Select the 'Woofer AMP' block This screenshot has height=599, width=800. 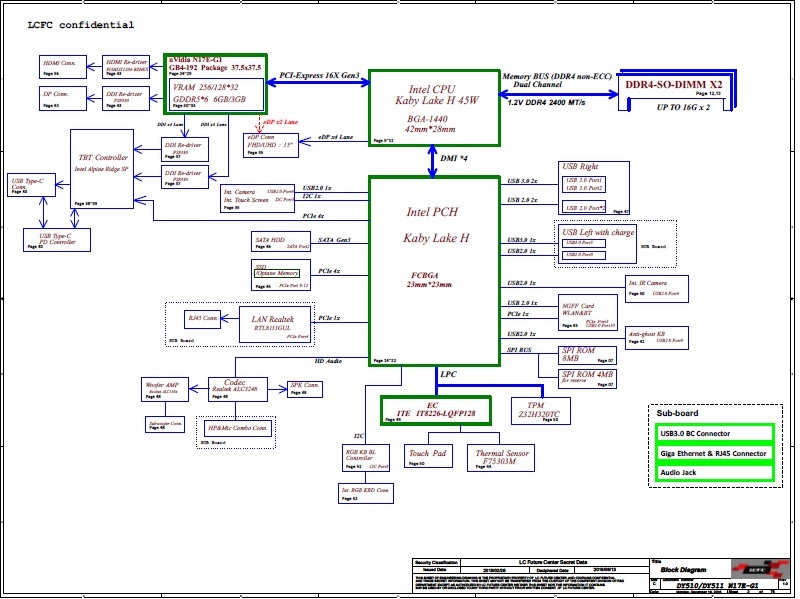(165, 389)
